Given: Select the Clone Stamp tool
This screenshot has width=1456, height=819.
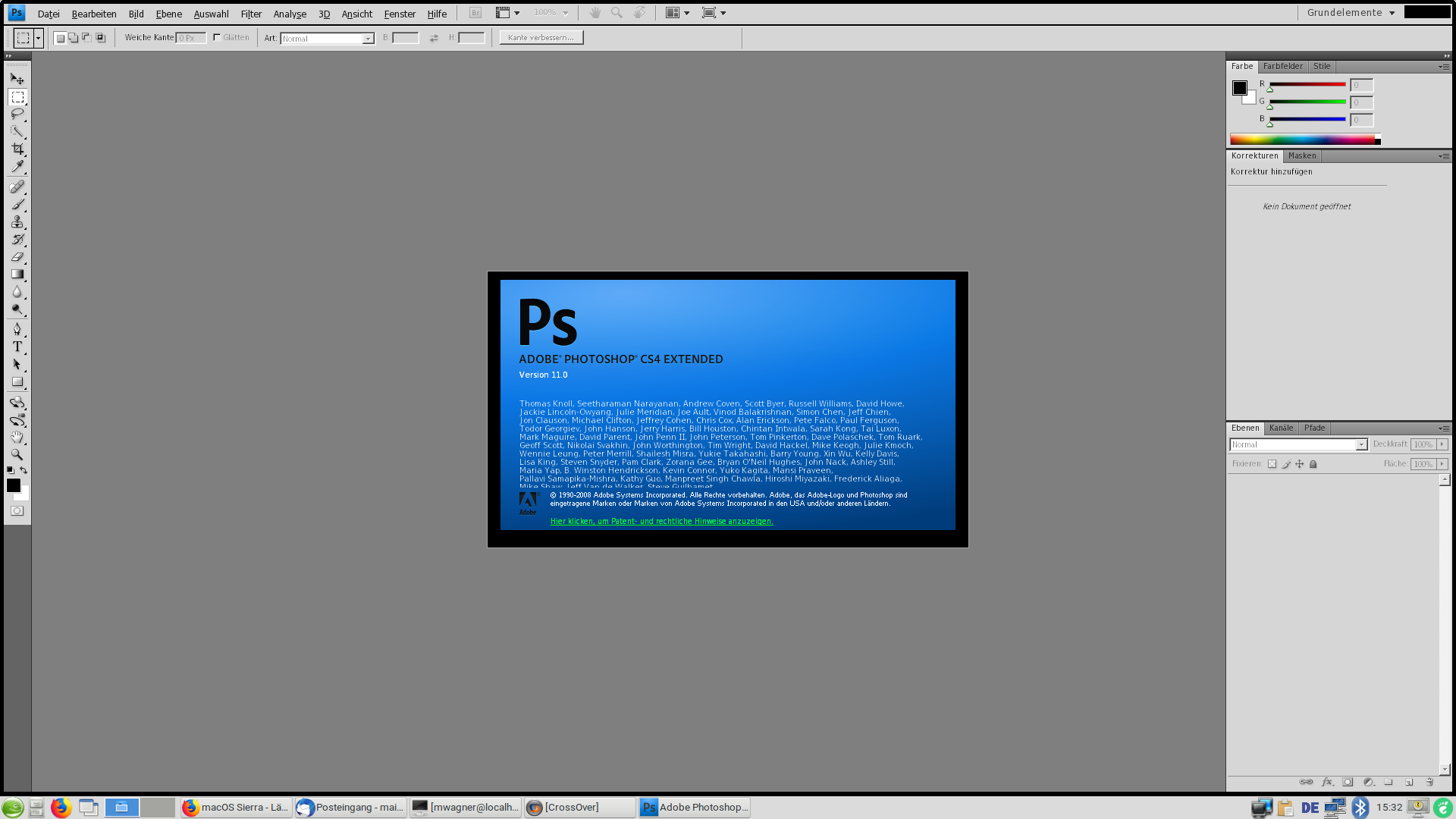Looking at the screenshot, I should 17,221.
